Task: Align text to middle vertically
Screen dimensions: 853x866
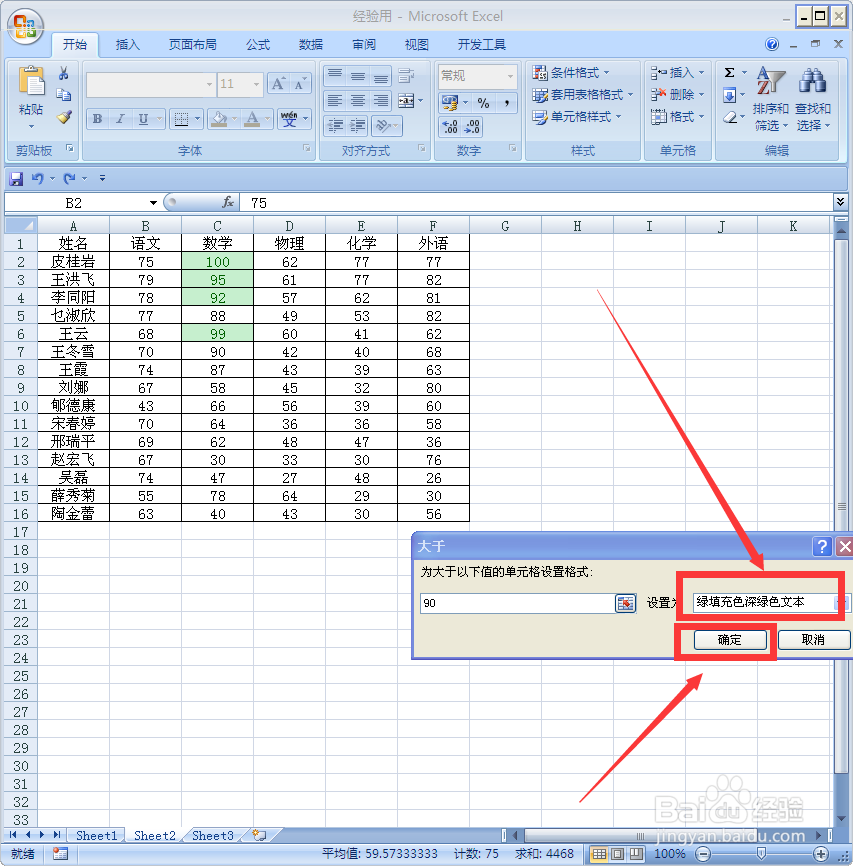Action: pos(358,75)
